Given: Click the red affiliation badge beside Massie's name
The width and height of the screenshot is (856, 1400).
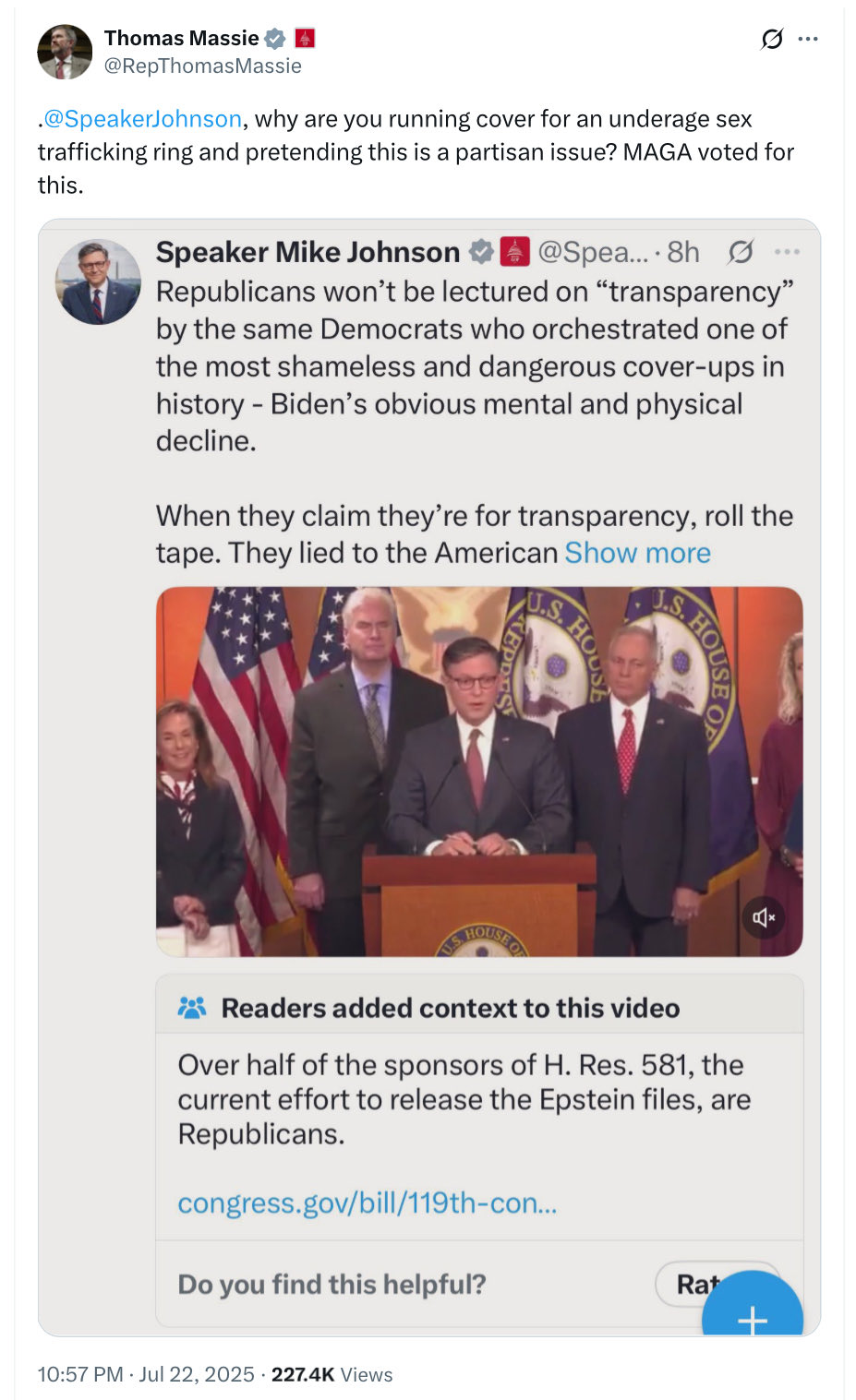Looking at the screenshot, I should click(x=305, y=39).
